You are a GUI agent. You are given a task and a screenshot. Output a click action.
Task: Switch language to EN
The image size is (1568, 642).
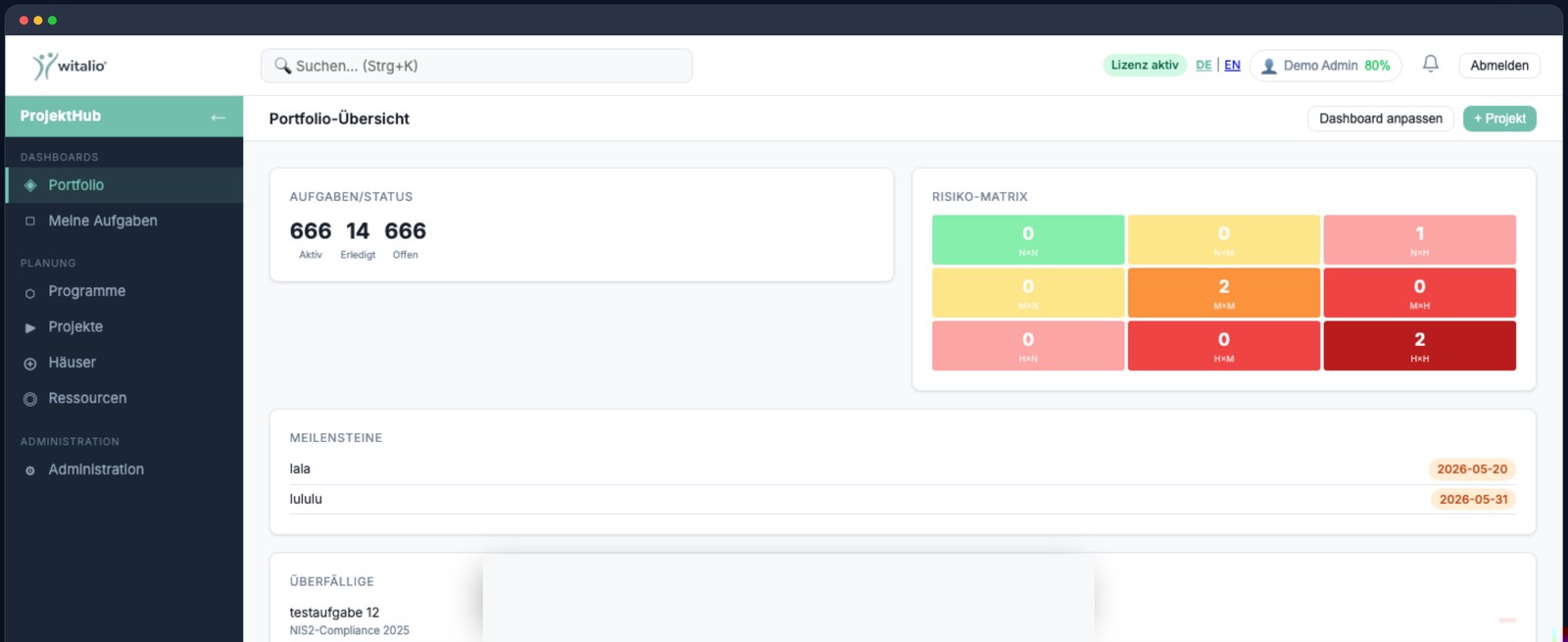coord(1232,66)
